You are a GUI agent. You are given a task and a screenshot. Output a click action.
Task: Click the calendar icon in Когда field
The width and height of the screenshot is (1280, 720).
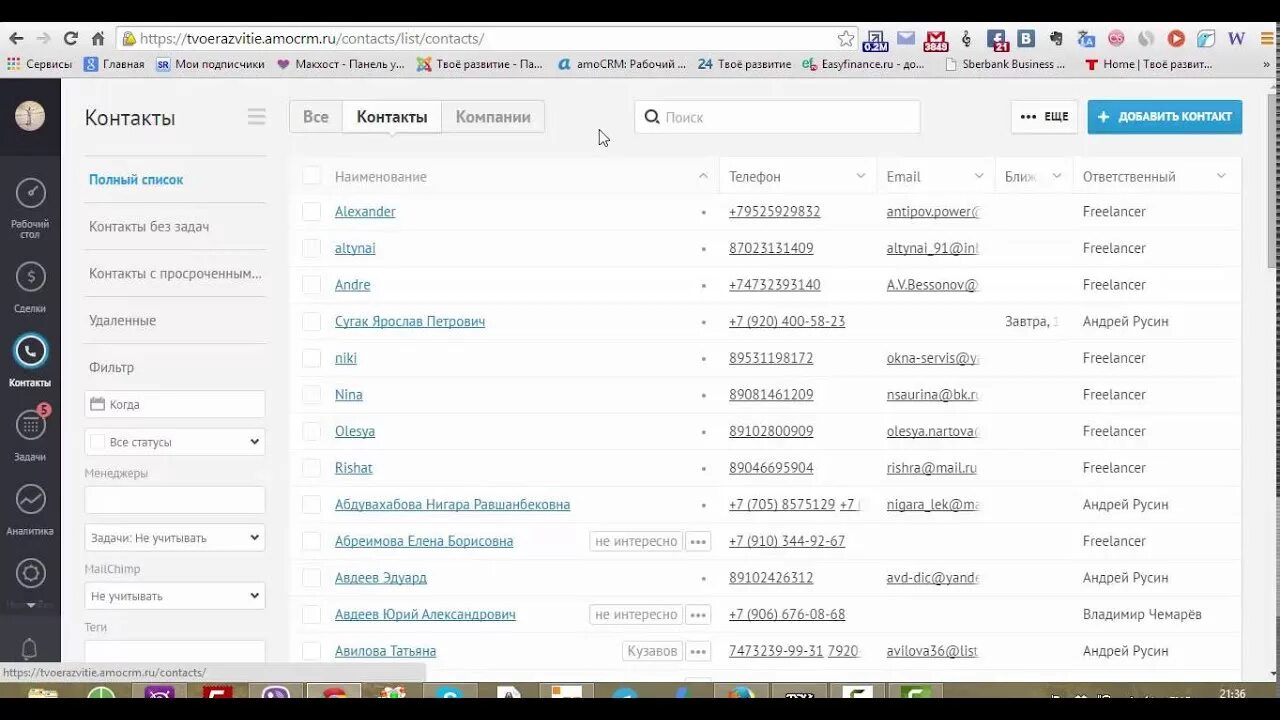pyautogui.click(x=98, y=404)
